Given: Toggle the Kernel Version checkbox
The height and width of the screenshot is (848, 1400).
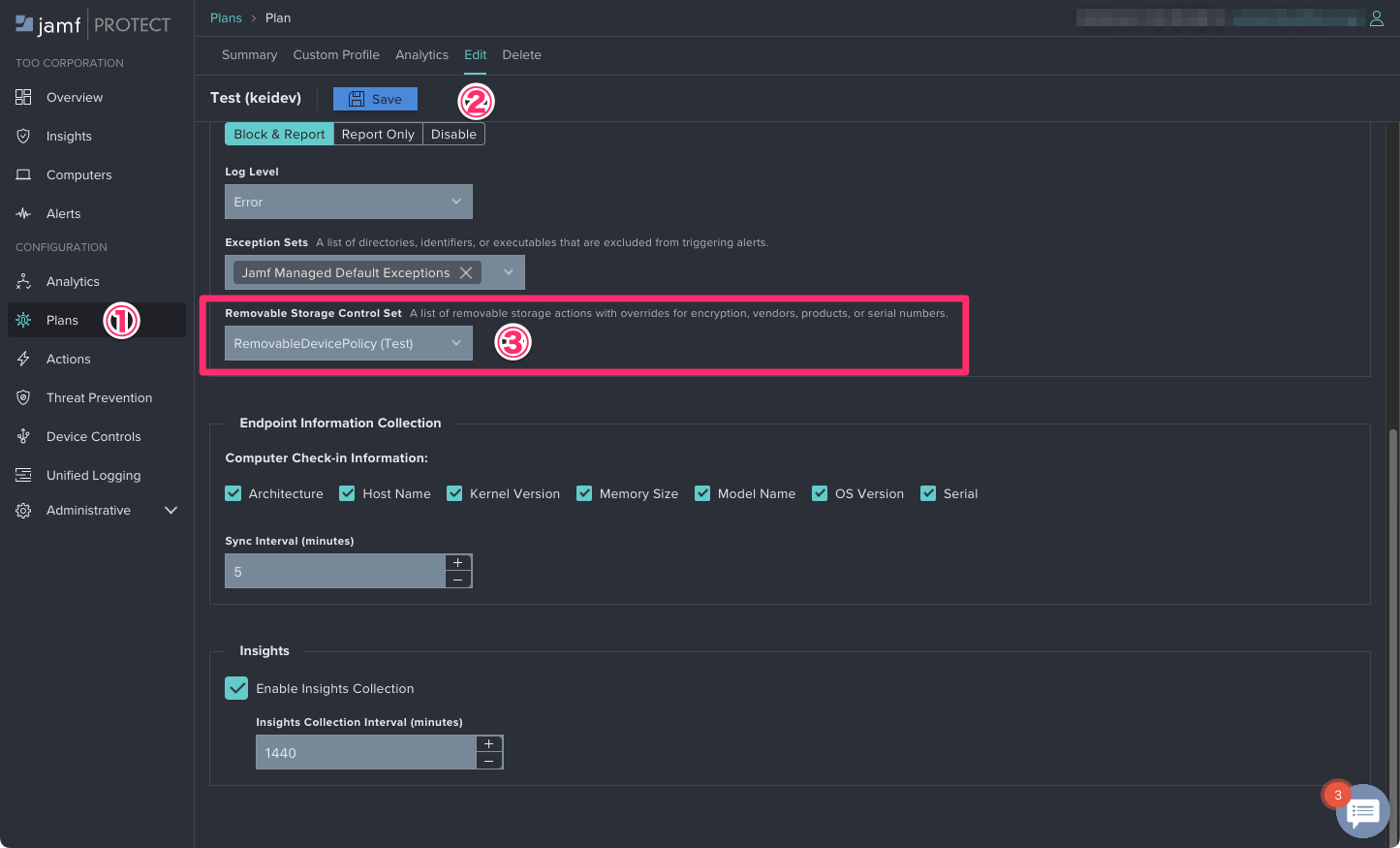Looking at the screenshot, I should [454, 493].
